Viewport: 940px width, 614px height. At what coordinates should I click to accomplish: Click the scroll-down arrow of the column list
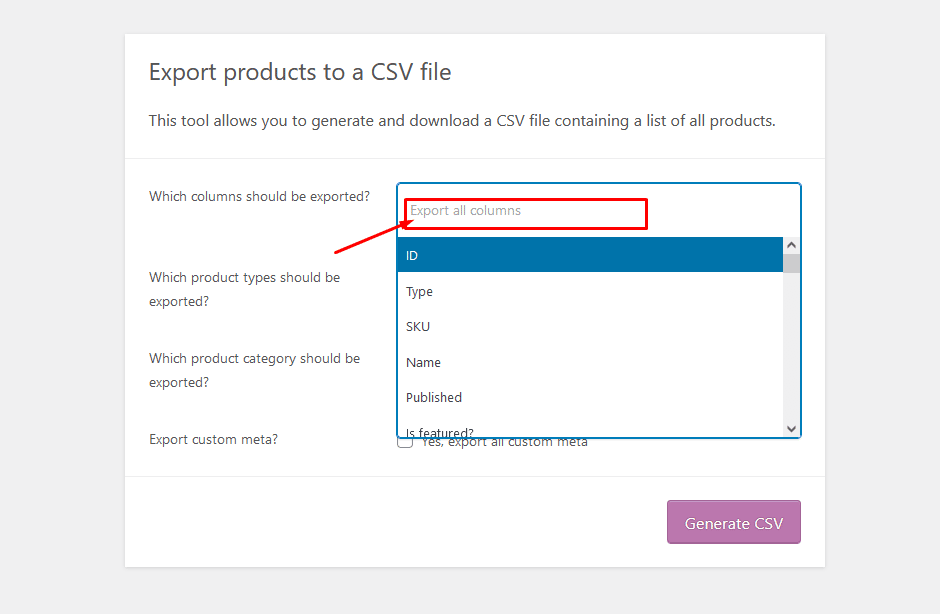click(791, 428)
